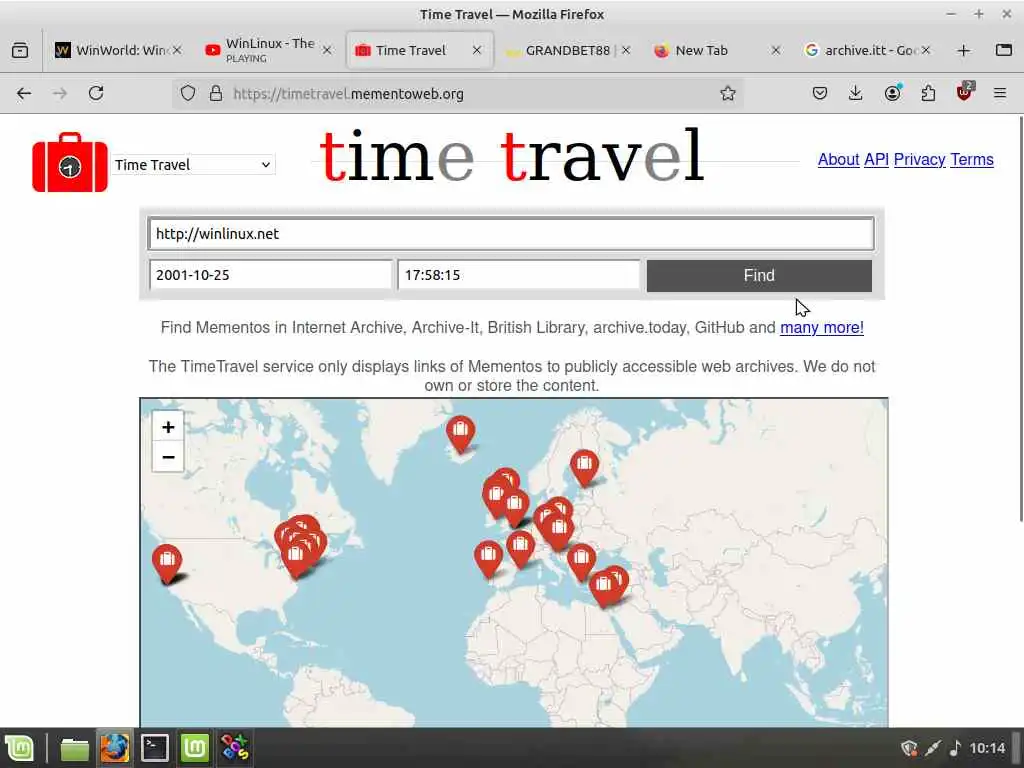Click the network tray icon

click(x=933, y=748)
